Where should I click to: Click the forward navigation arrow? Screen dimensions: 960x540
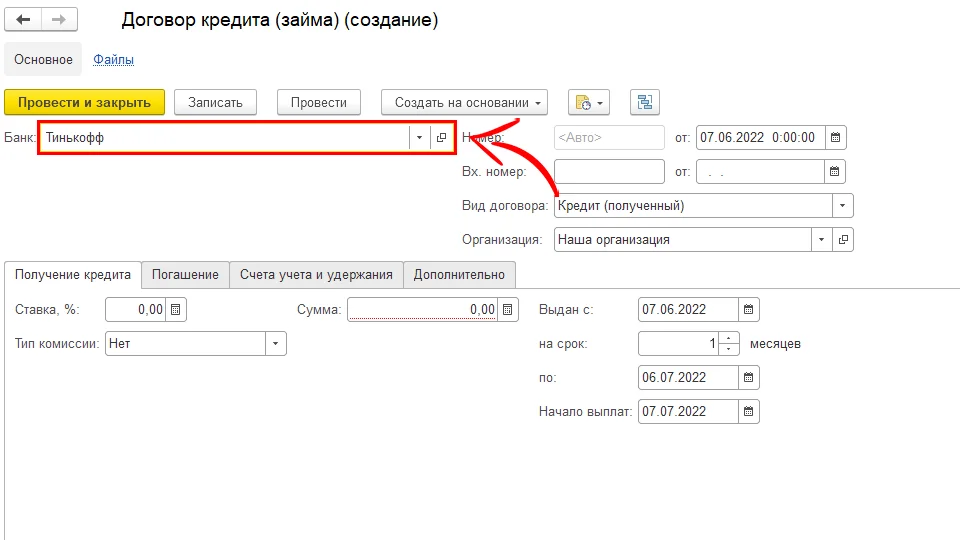tap(59, 20)
